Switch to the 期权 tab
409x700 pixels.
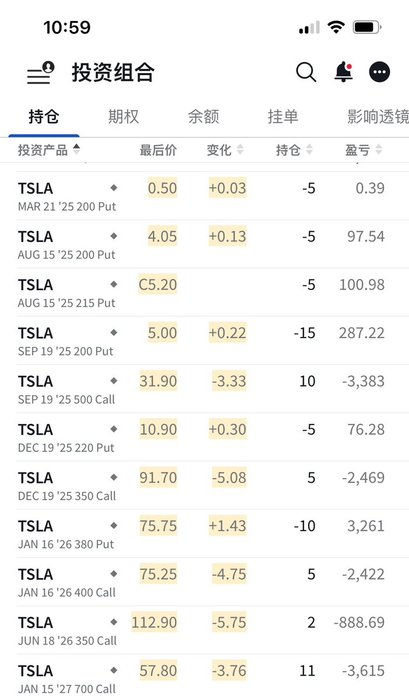[x=124, y=117]
